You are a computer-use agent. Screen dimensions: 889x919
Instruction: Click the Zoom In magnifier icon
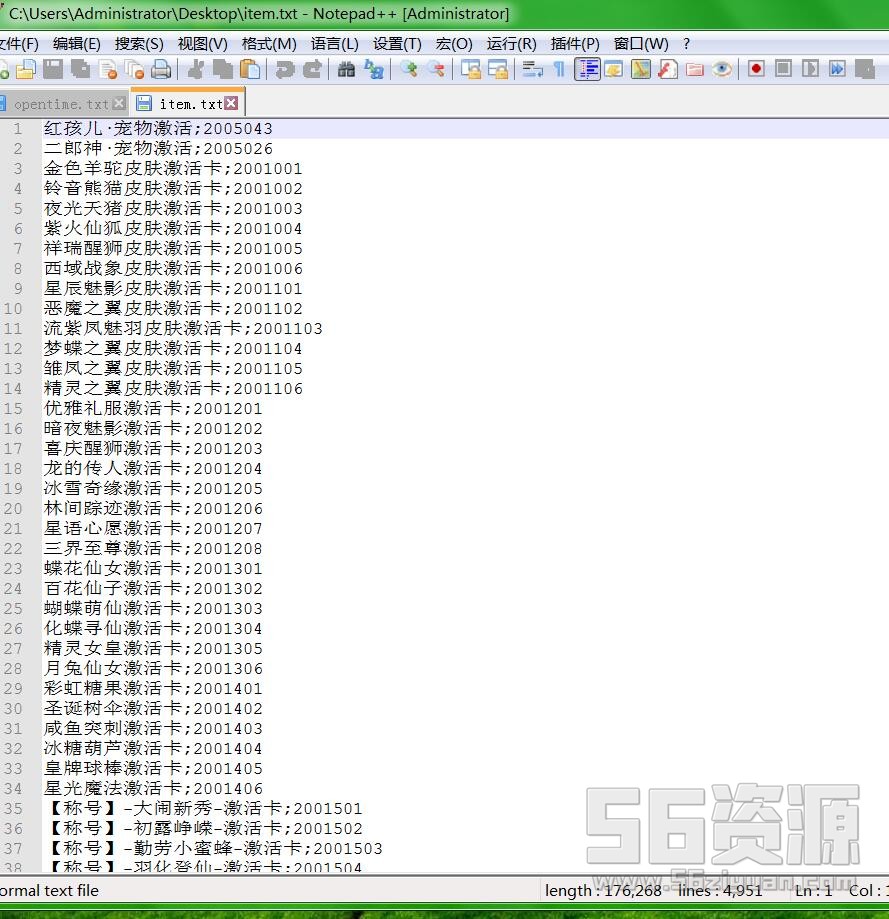(x=409, y=69)
